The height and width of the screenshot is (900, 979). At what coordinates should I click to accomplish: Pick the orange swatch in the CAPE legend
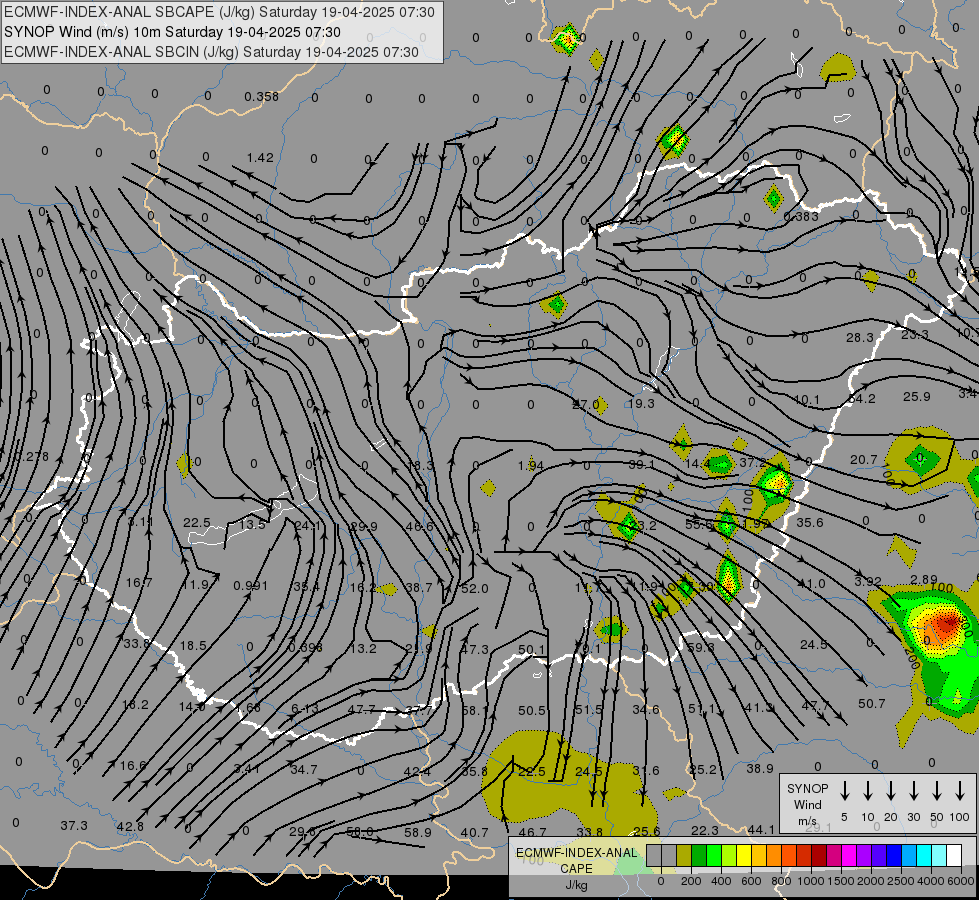774,855
